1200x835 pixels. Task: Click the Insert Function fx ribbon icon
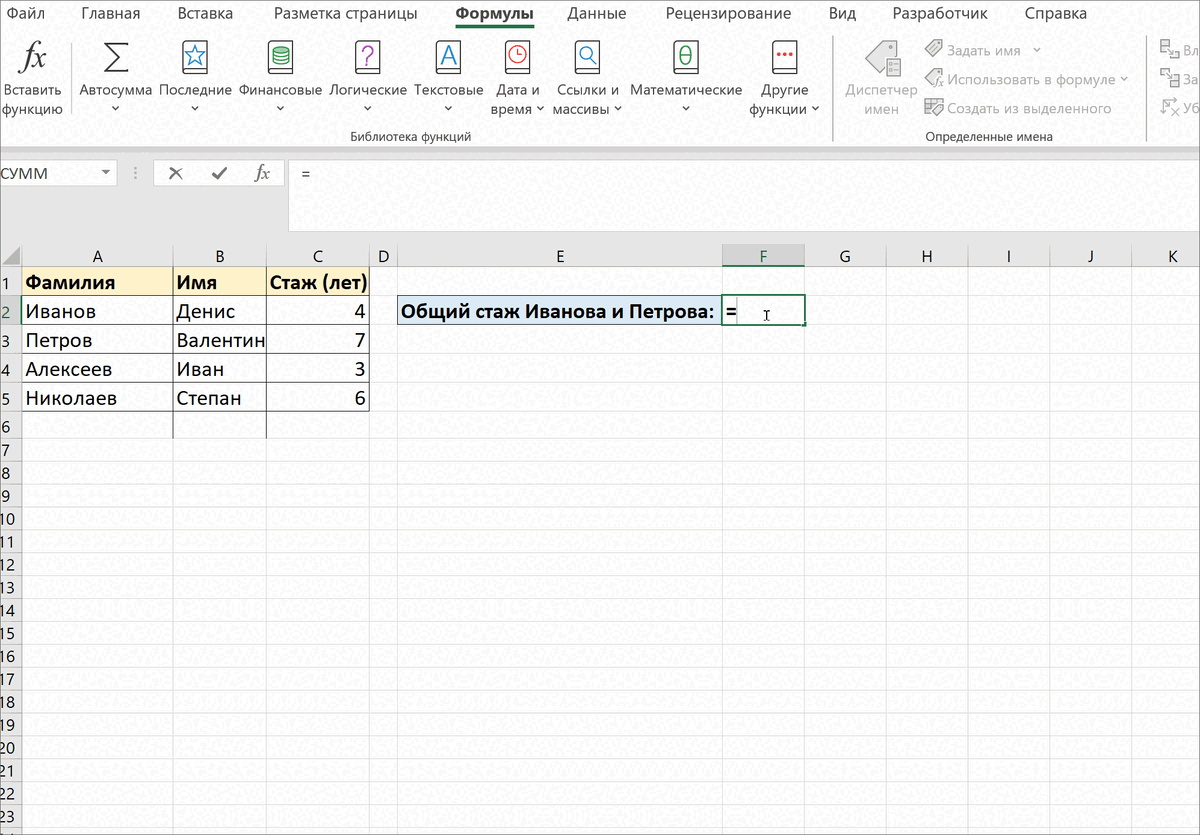click(34, 58)
